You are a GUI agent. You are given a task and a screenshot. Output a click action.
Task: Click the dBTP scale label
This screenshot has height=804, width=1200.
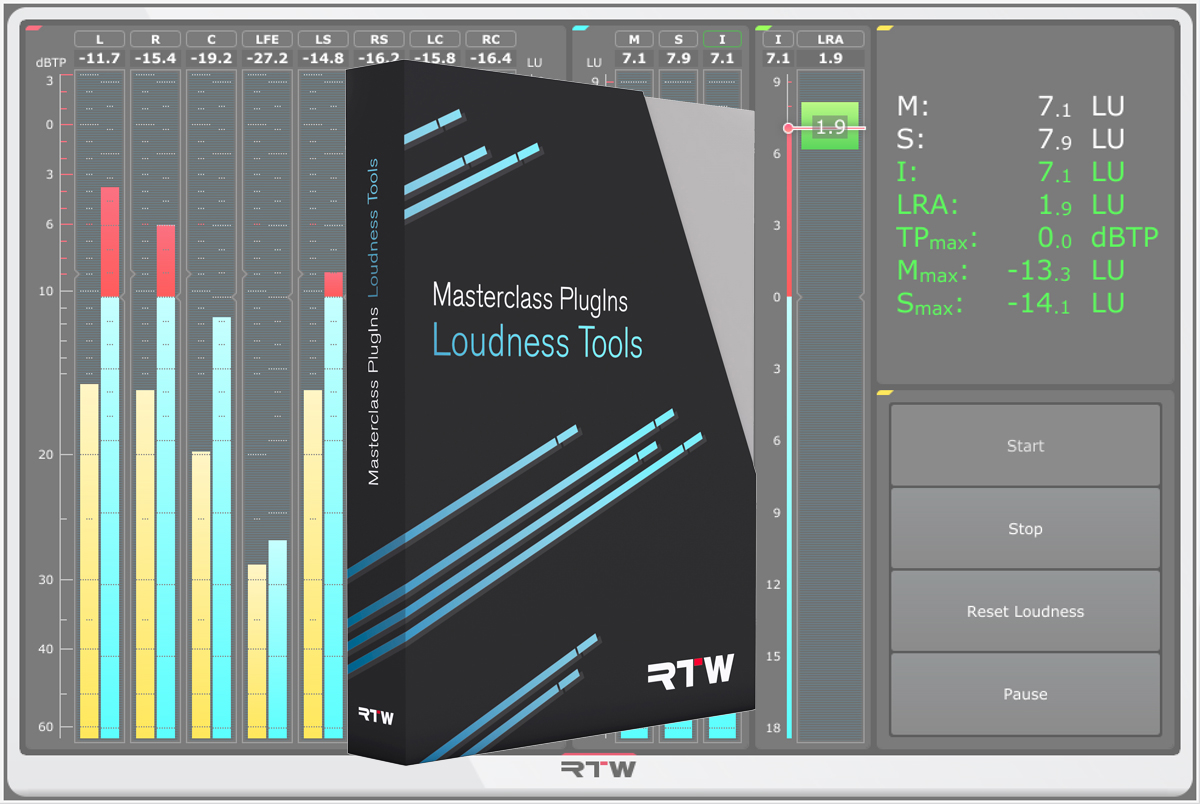click(50, 62)
